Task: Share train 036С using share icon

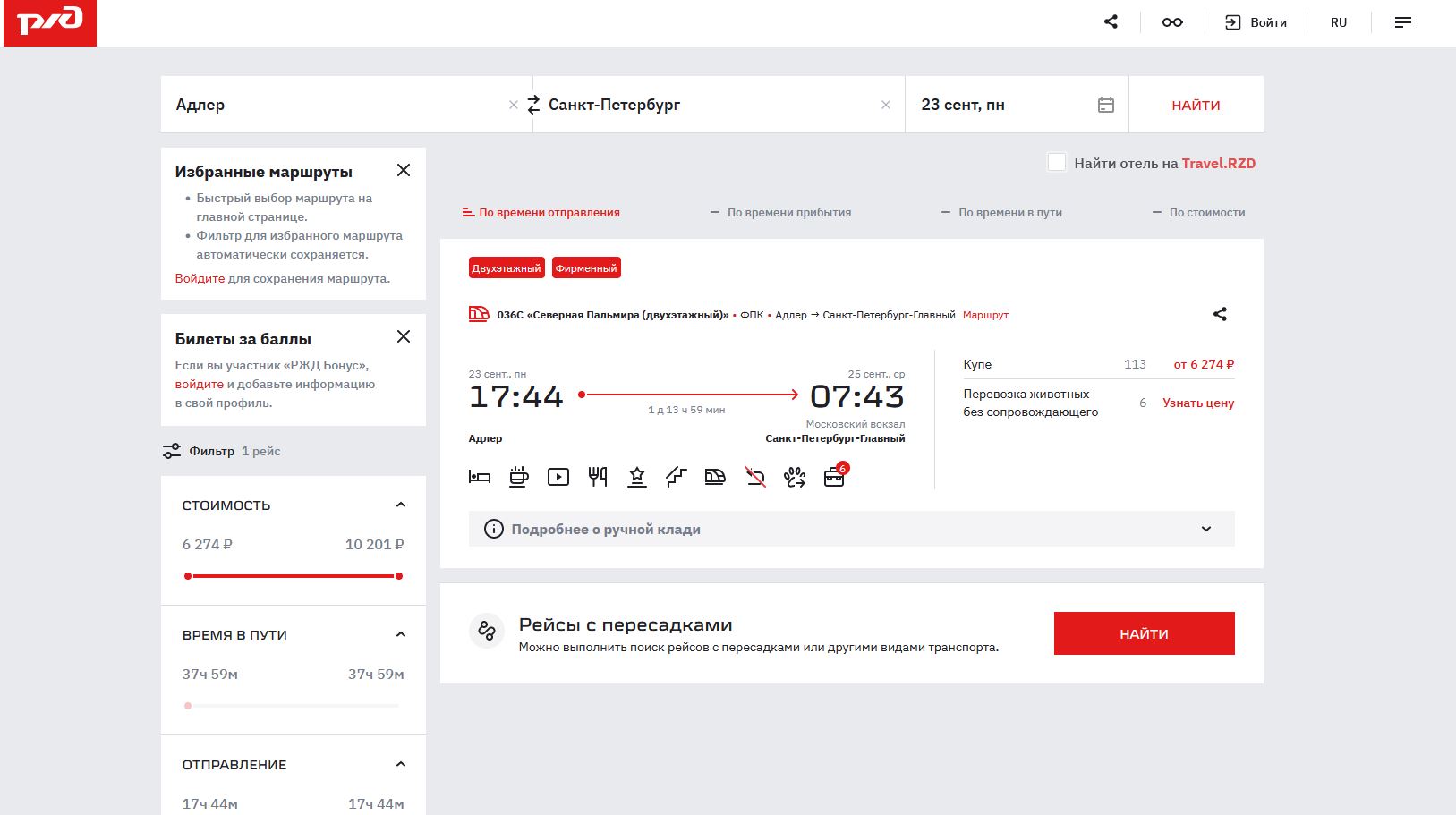Action: tap(1220, 314)
